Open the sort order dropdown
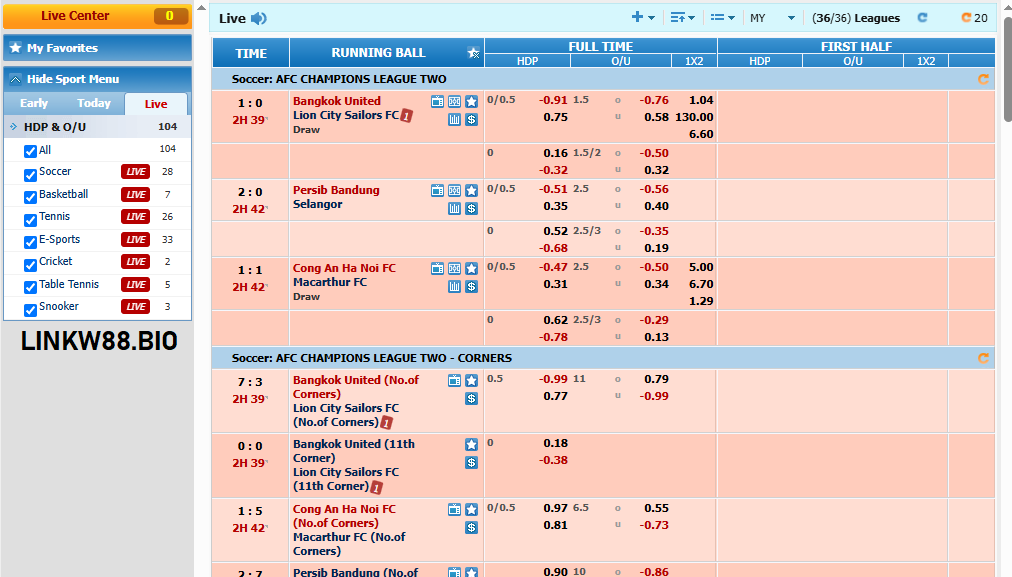The width and height of the screenshot is (1012, 577). (x=683, y=18)
